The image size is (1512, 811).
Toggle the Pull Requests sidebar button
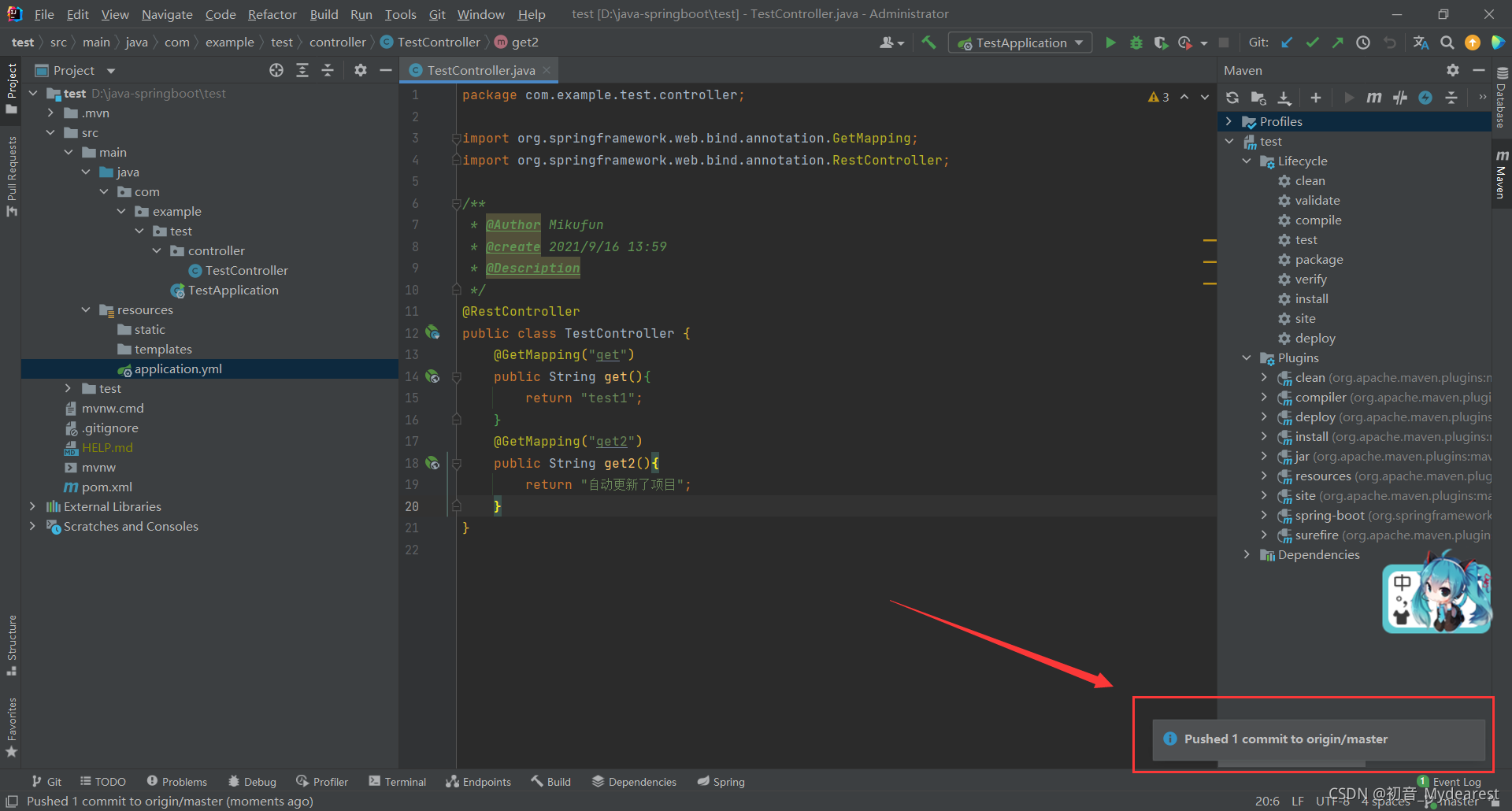(11, 176)
